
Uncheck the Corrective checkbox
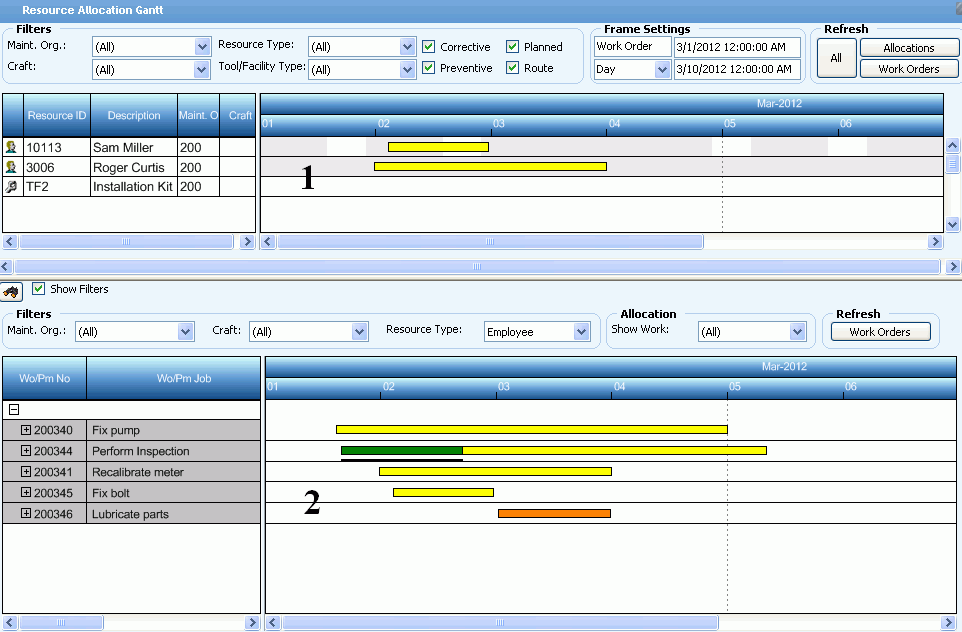[429, 47]
